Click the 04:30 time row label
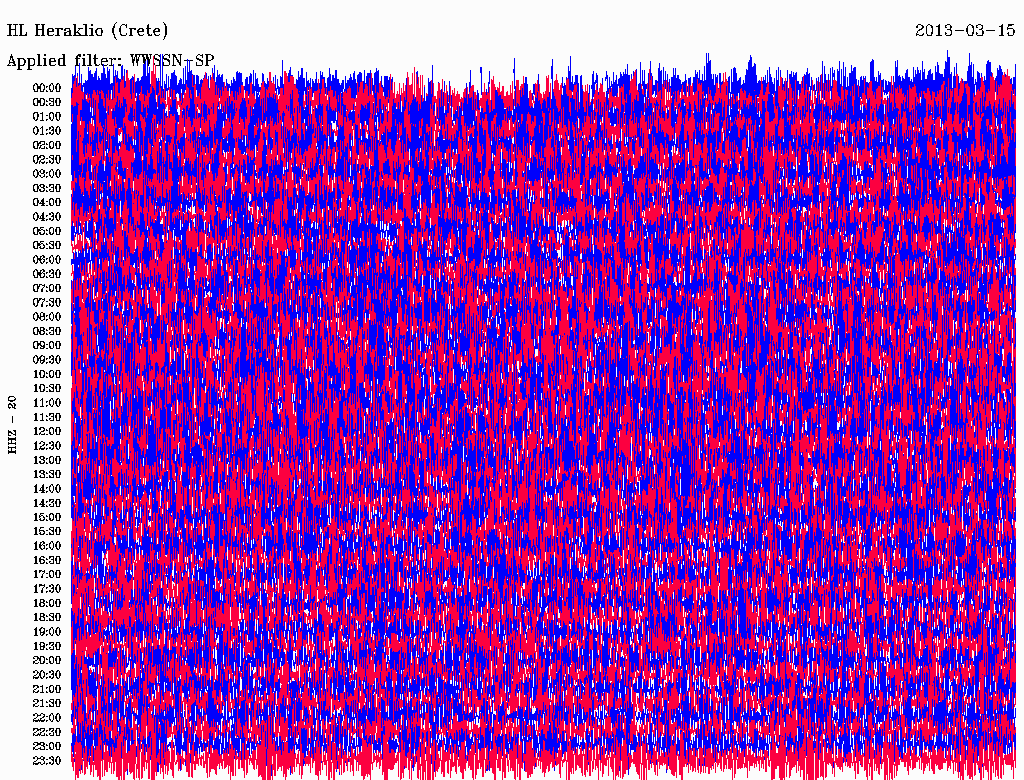Screen dimensions: 1024x780 coord(47,217)
